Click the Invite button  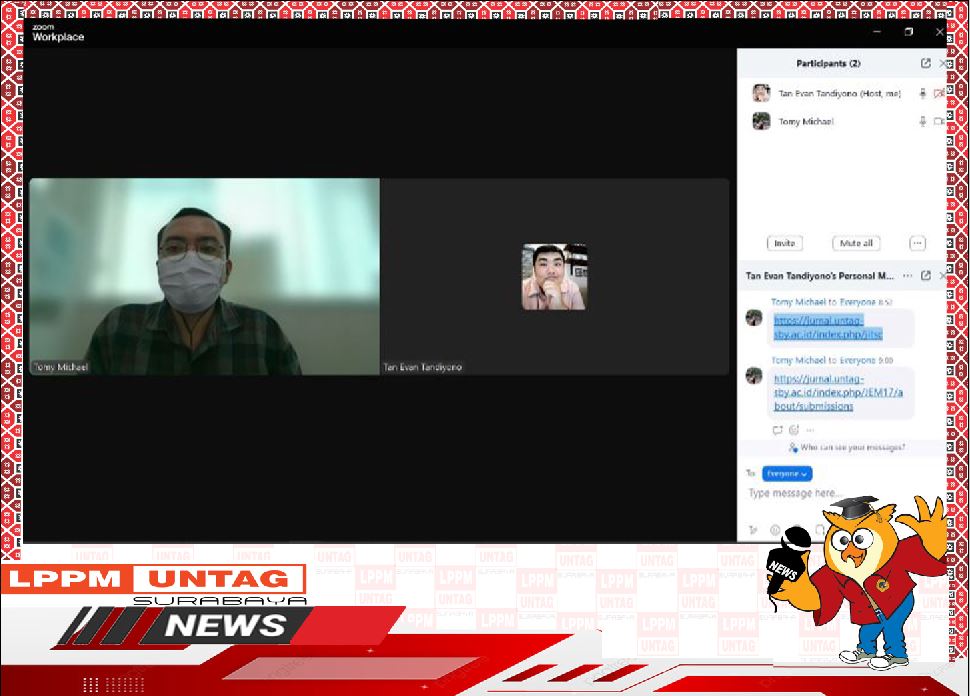pyautogui.click(x=784, y=243)
